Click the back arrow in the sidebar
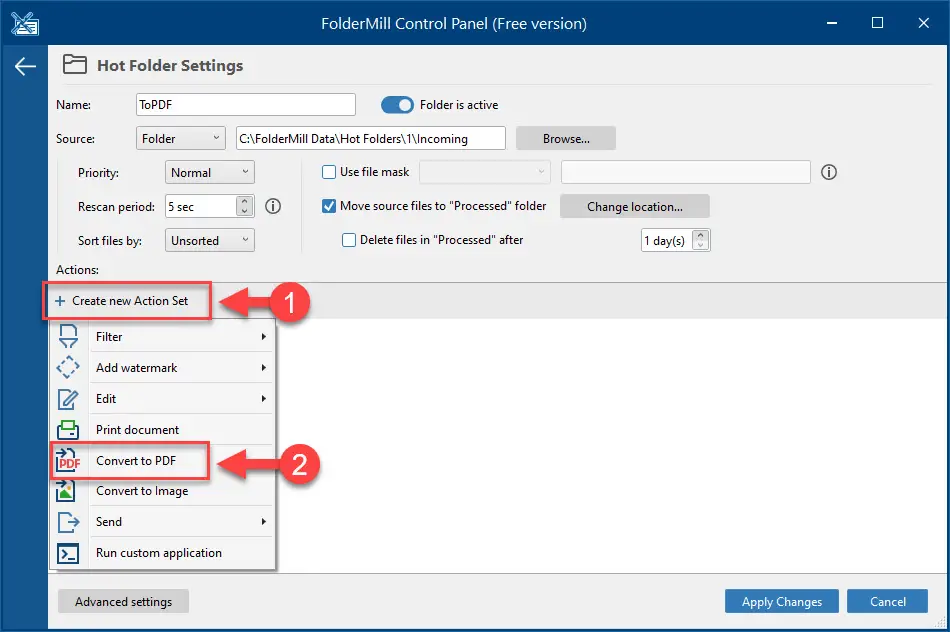The height and width of the screenshot is (632, 950). coord(25,66)
